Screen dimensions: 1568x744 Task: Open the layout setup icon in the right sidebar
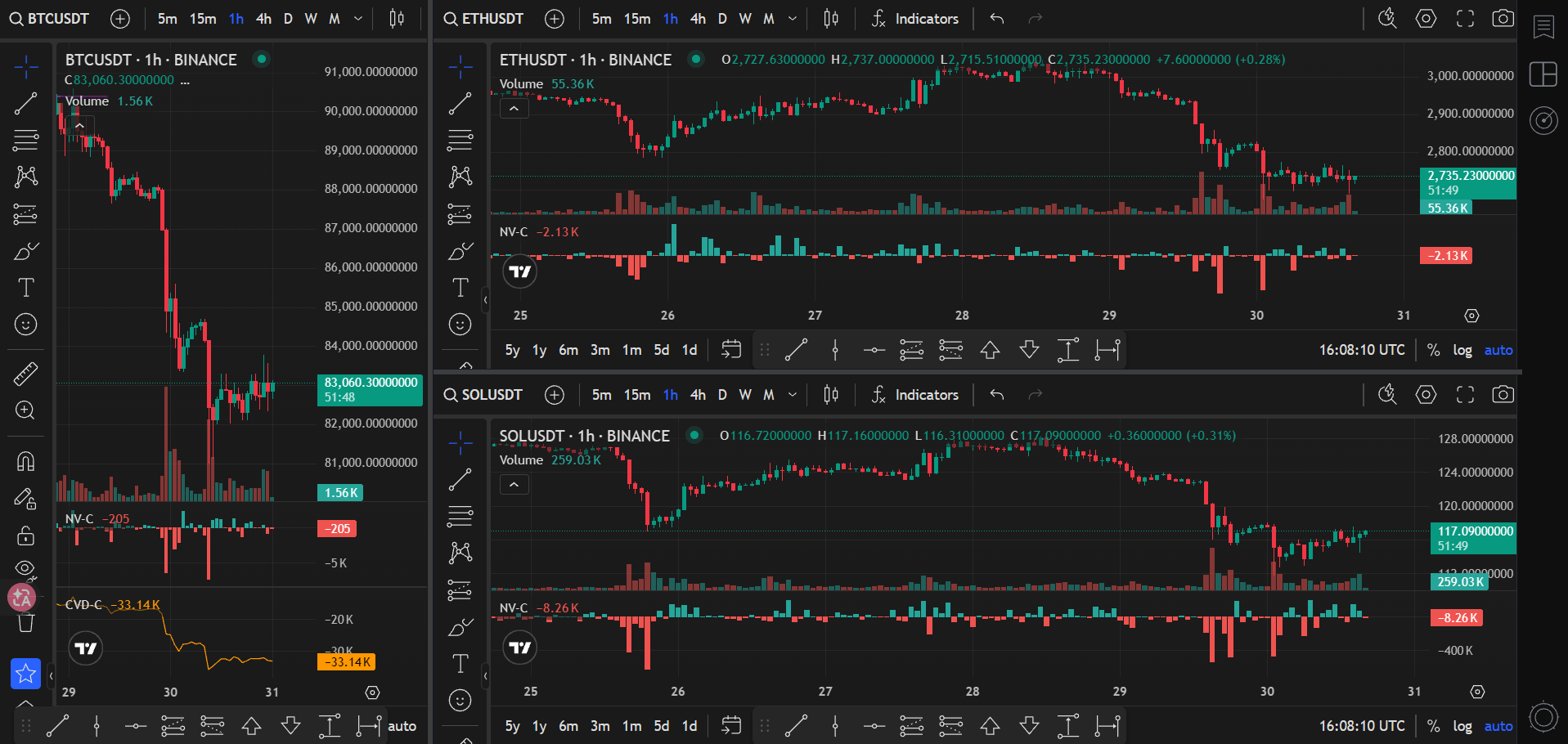tap(1543, 74)
